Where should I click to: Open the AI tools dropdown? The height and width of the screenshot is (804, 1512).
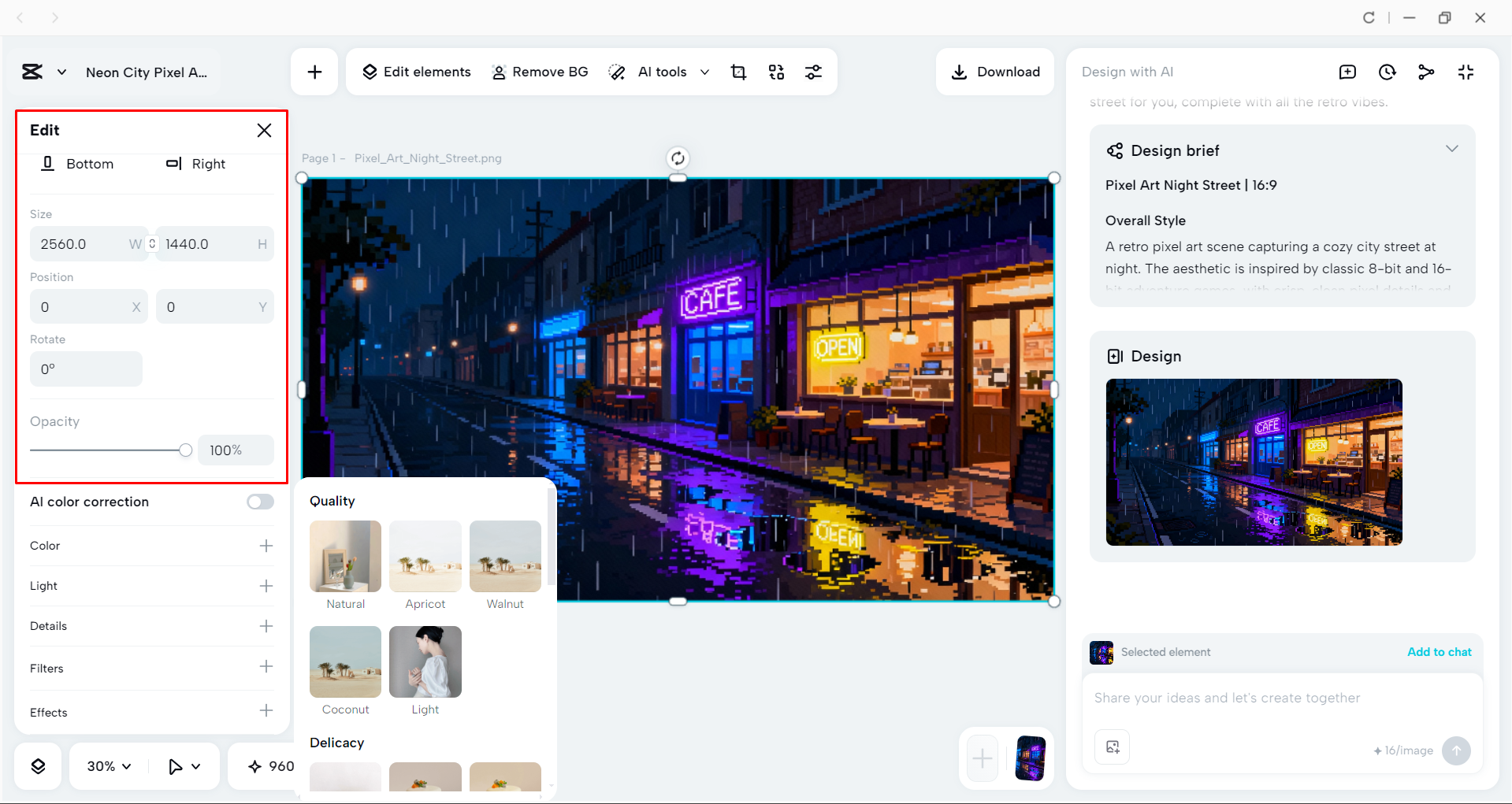point(659,72)
